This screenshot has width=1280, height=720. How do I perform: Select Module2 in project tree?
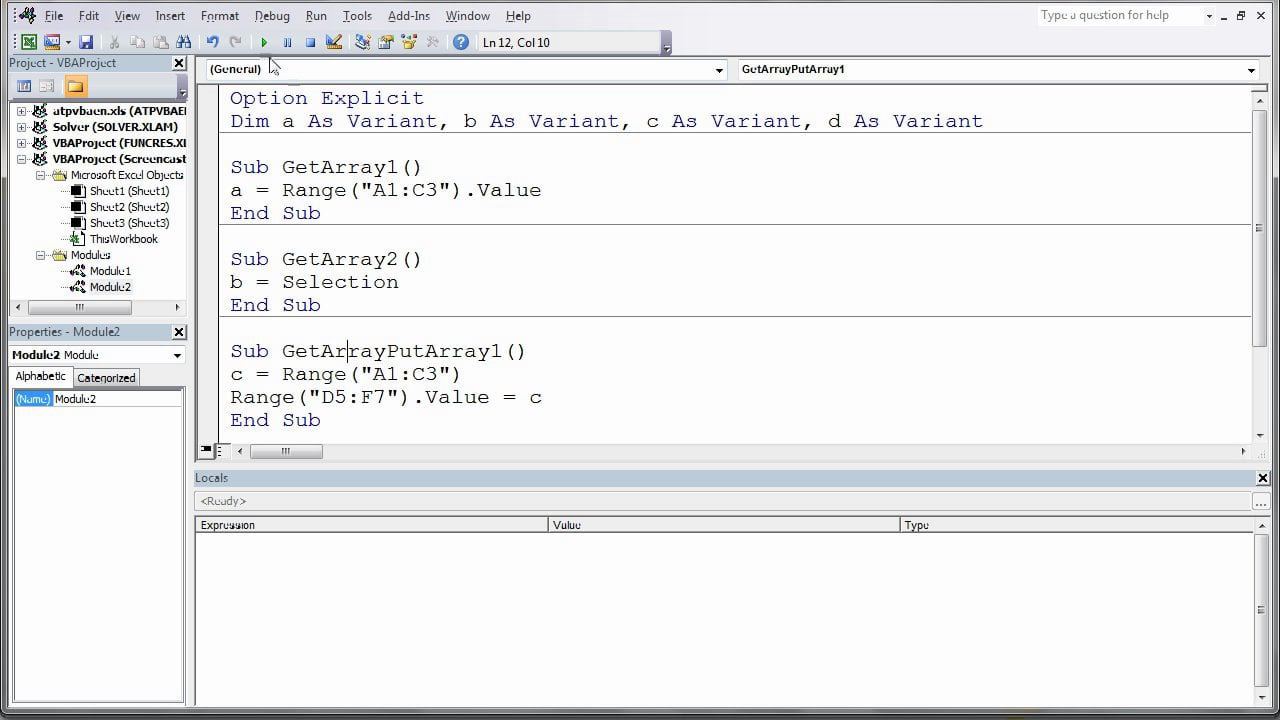point(110,287)
